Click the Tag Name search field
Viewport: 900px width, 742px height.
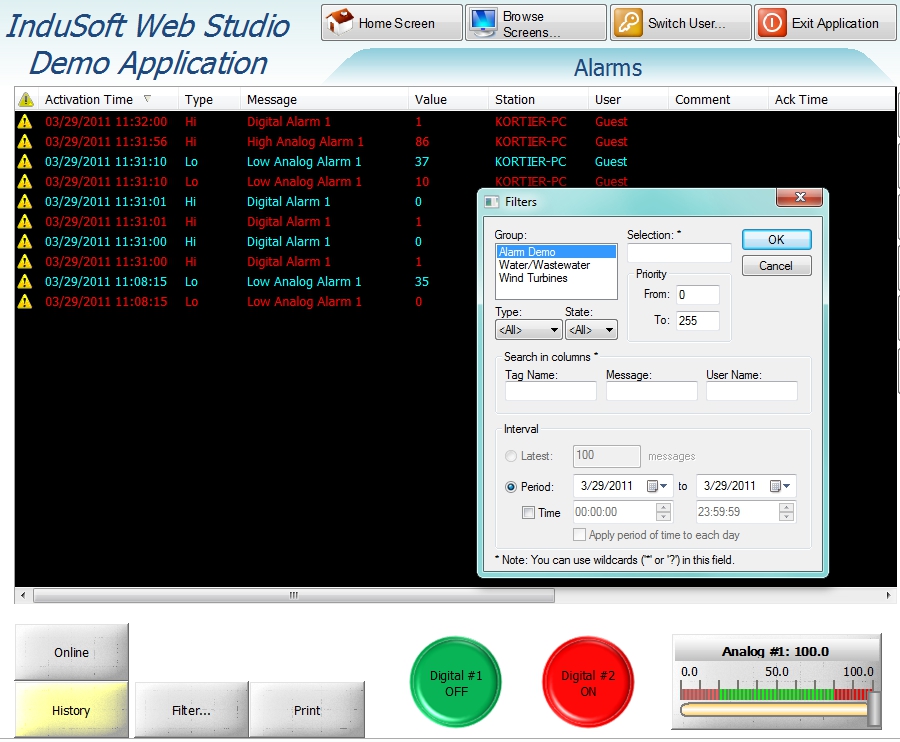[x=550, y=391]
